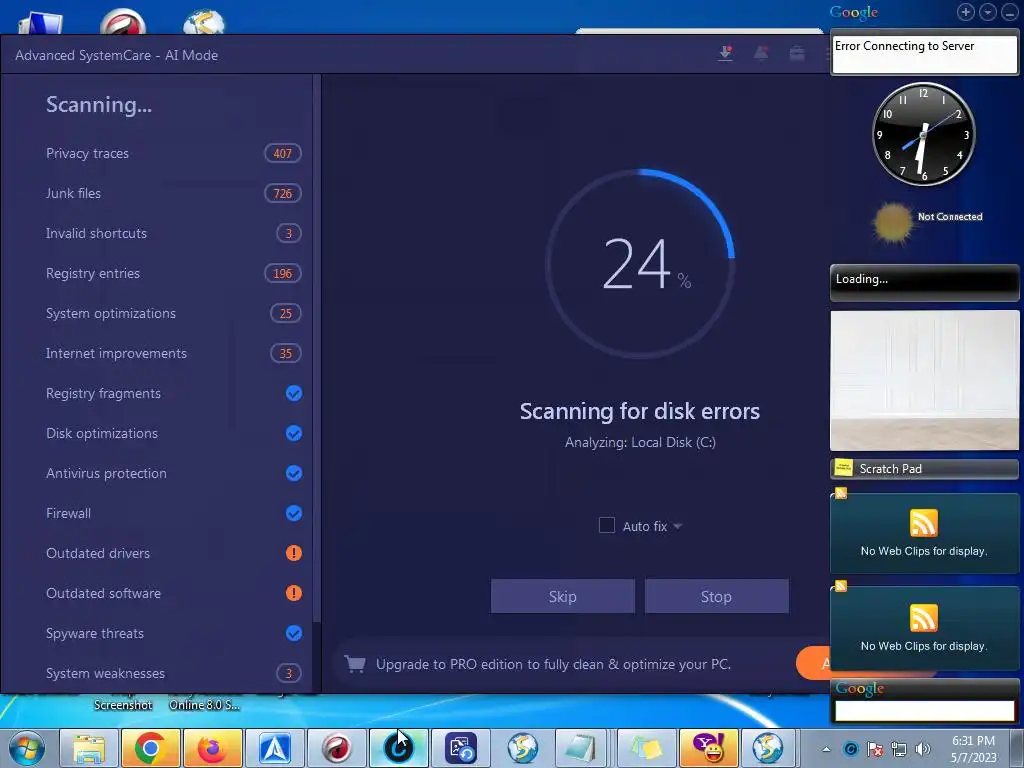Click the Registry fragments check mark
This screenshot has width=1024, height=768.
294,393
